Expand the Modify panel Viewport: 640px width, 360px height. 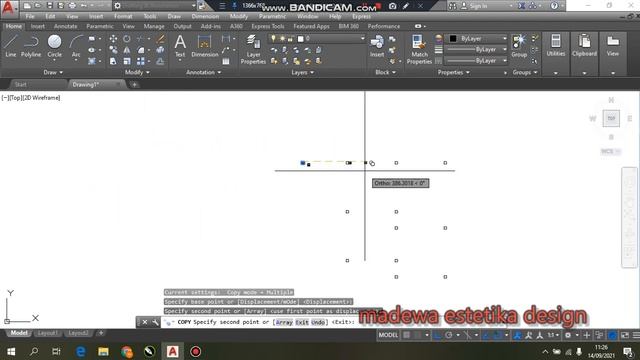tap(137, 72)
